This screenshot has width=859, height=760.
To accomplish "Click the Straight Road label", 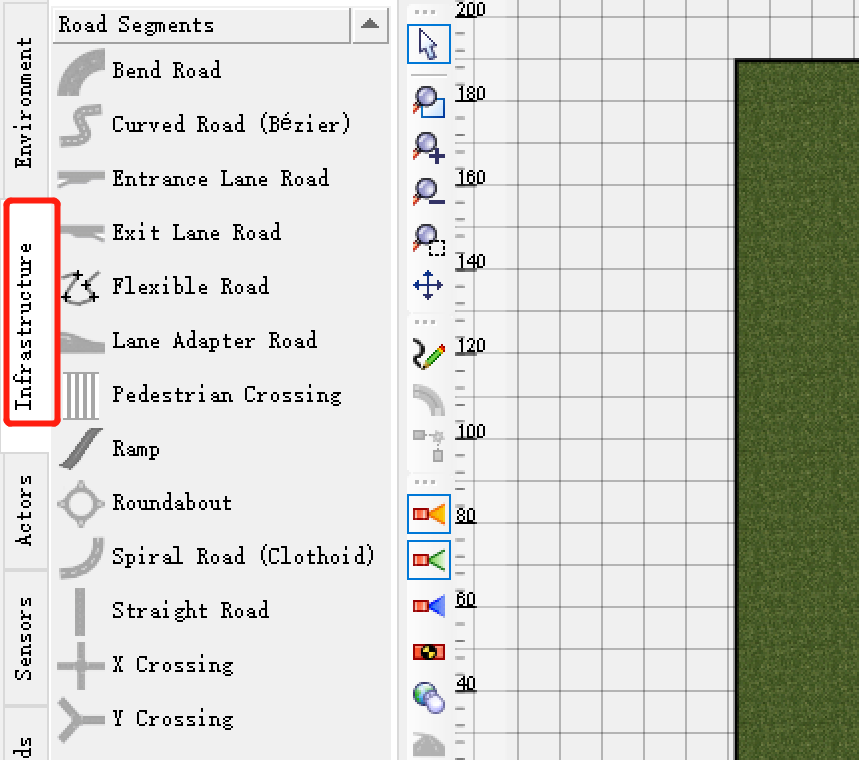I will point(191,610).
